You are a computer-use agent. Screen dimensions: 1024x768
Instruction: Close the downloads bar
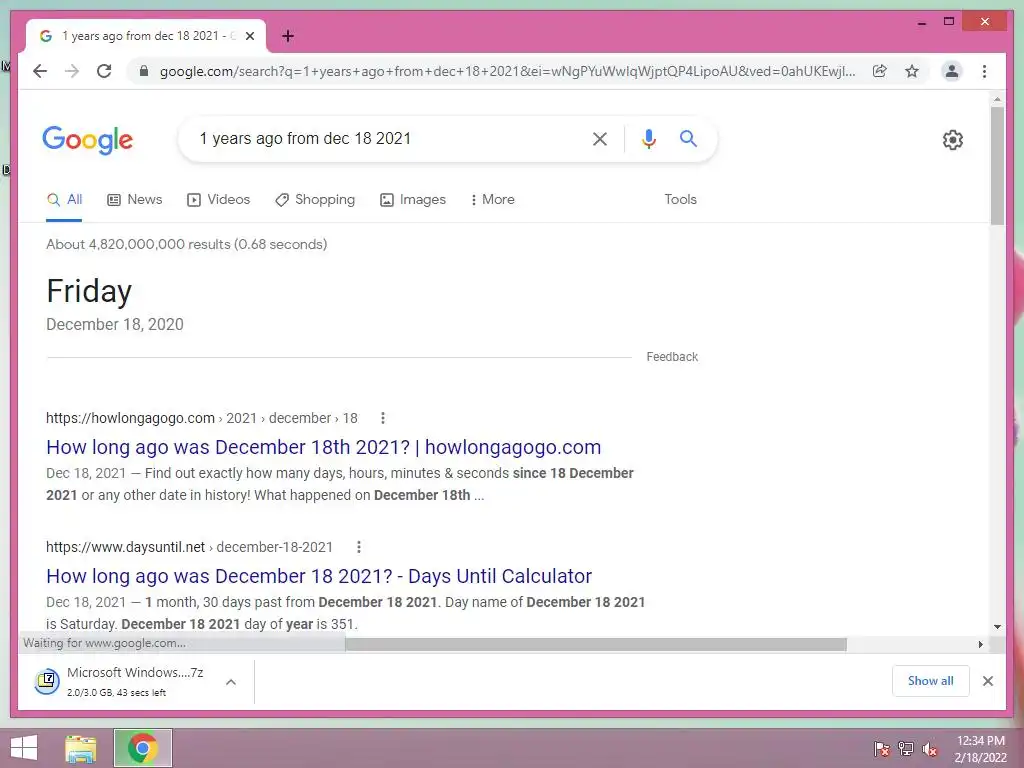coord(988,681)
